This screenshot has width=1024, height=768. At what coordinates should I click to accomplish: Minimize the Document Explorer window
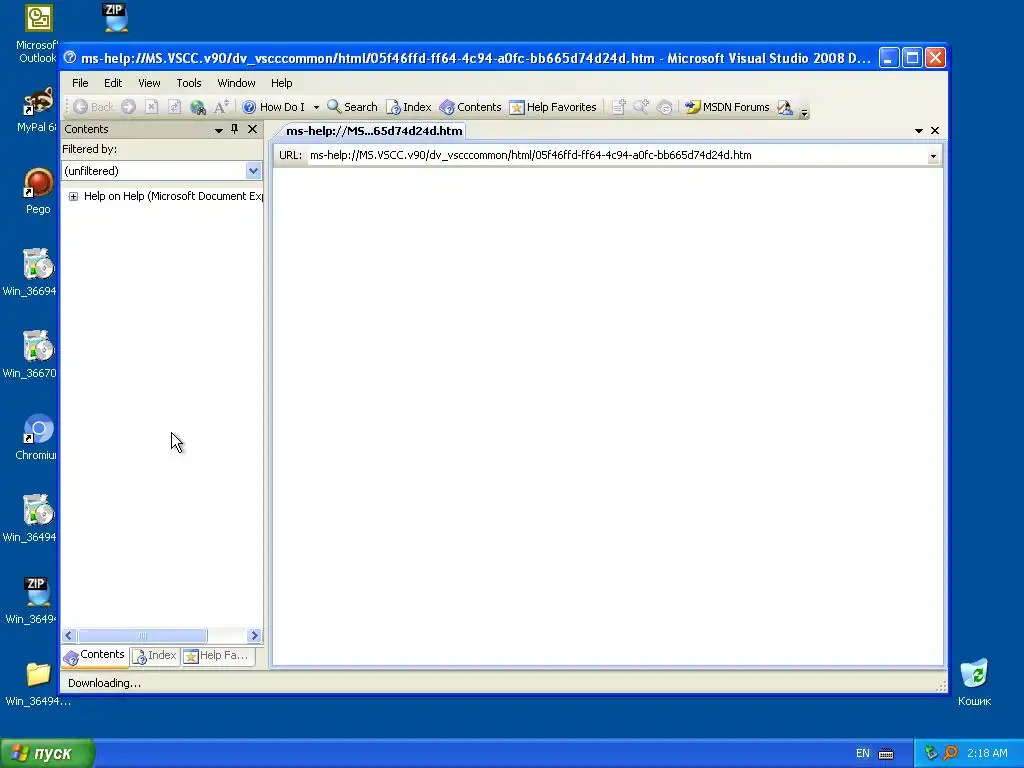point(889,58)
